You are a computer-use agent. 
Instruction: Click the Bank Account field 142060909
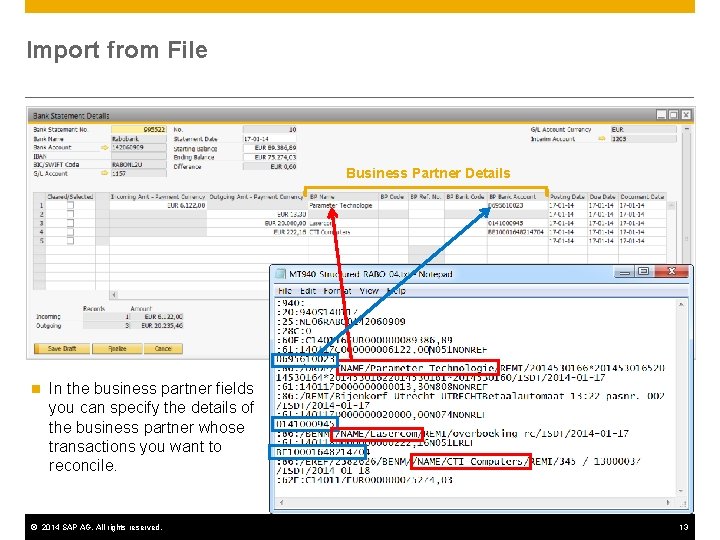point(139,147)
